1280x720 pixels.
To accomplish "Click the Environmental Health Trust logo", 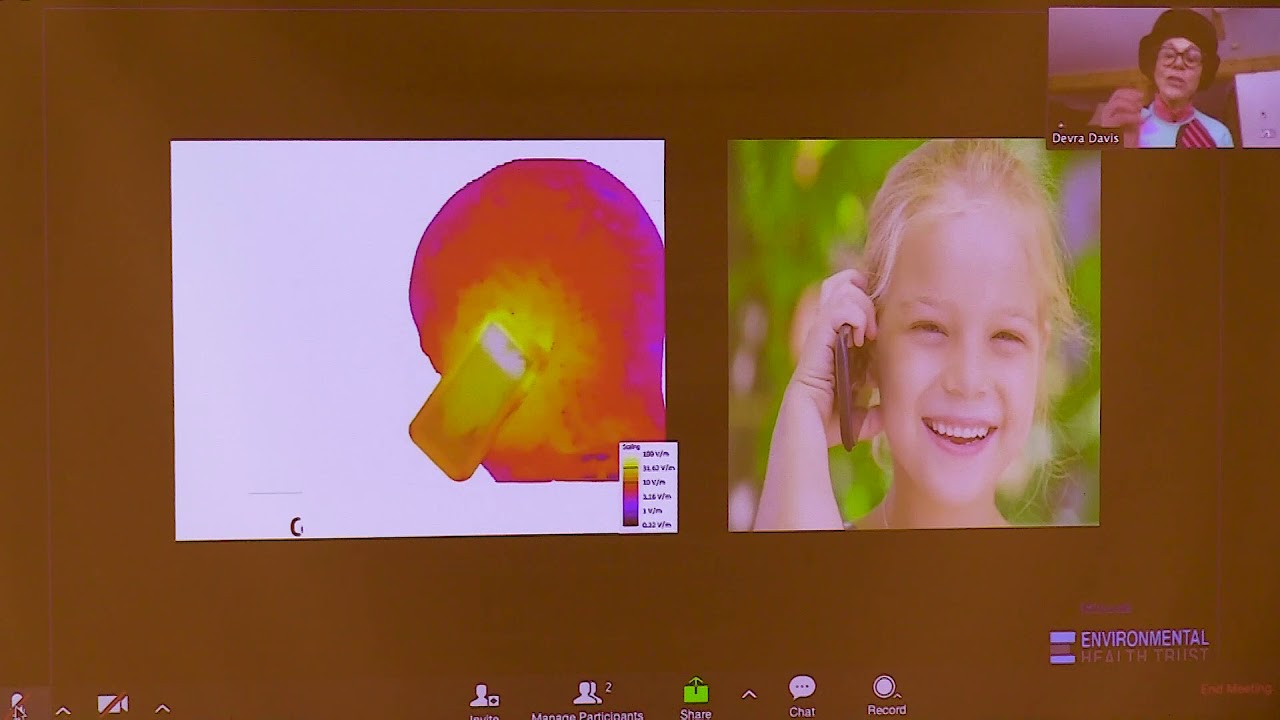I will point(1129,646).
